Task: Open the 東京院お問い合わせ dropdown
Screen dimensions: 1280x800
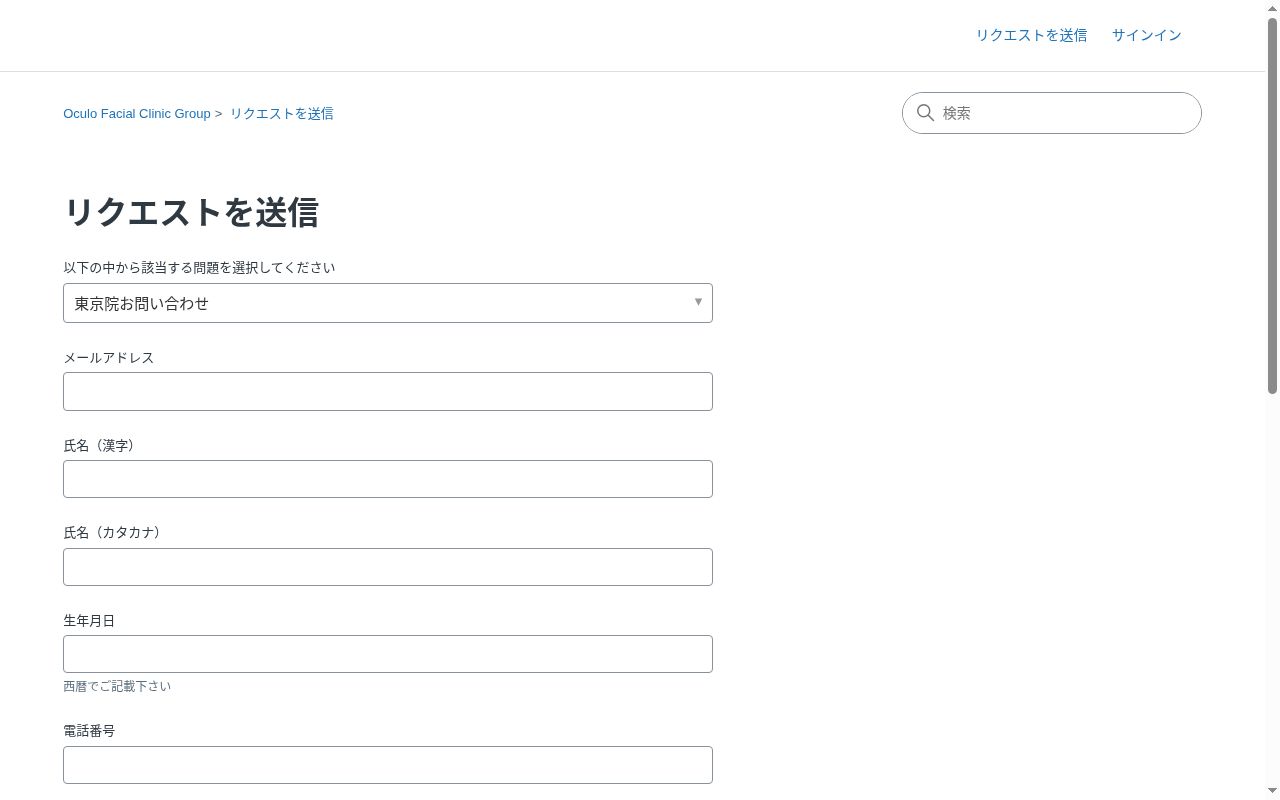Action: [x=388, y=303]
